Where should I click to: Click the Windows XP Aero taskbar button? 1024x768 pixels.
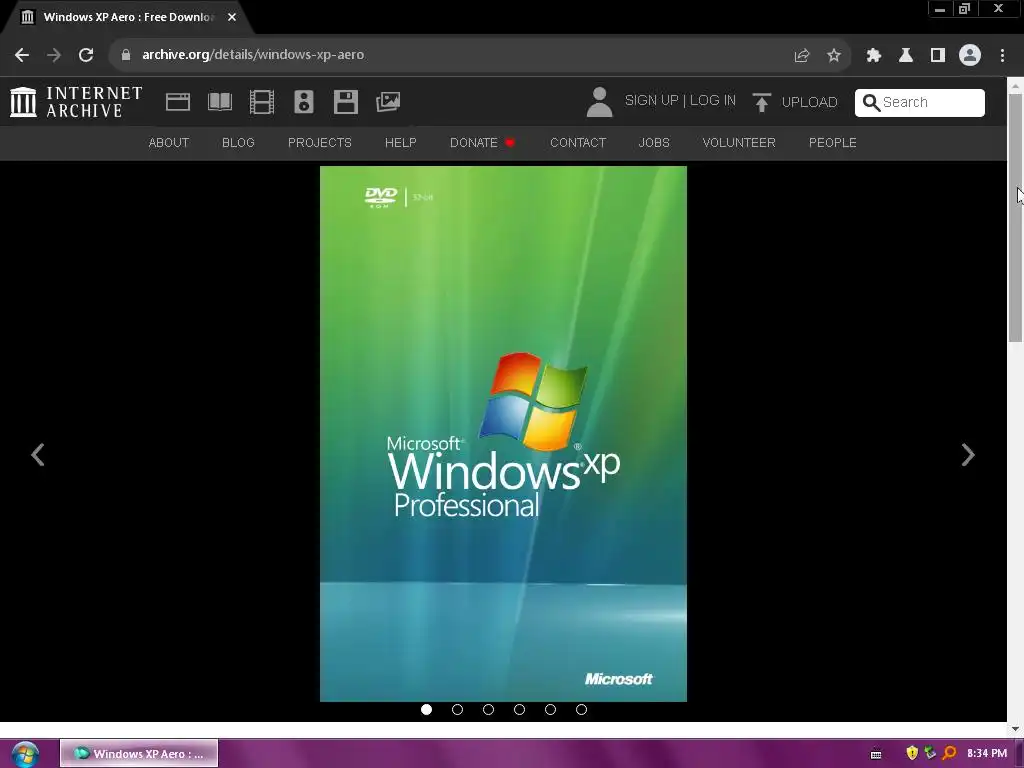(x=139, y=754)
